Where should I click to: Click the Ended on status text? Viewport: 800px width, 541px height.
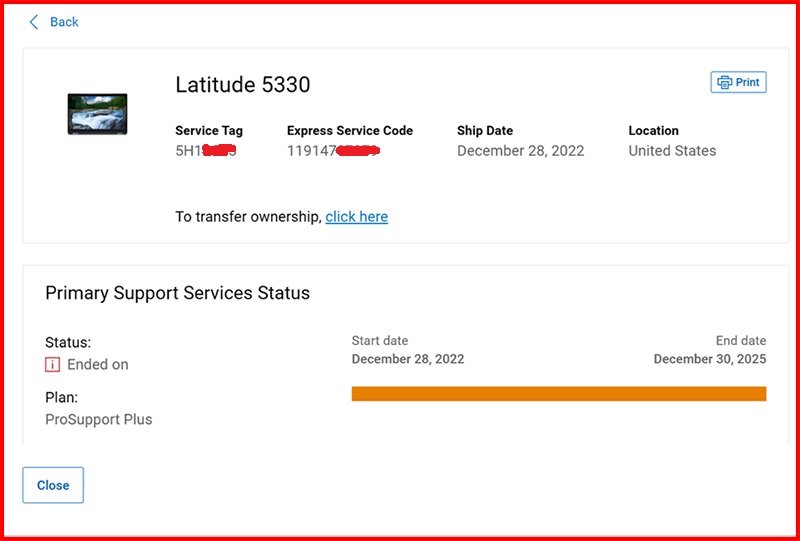pos(98,364)
